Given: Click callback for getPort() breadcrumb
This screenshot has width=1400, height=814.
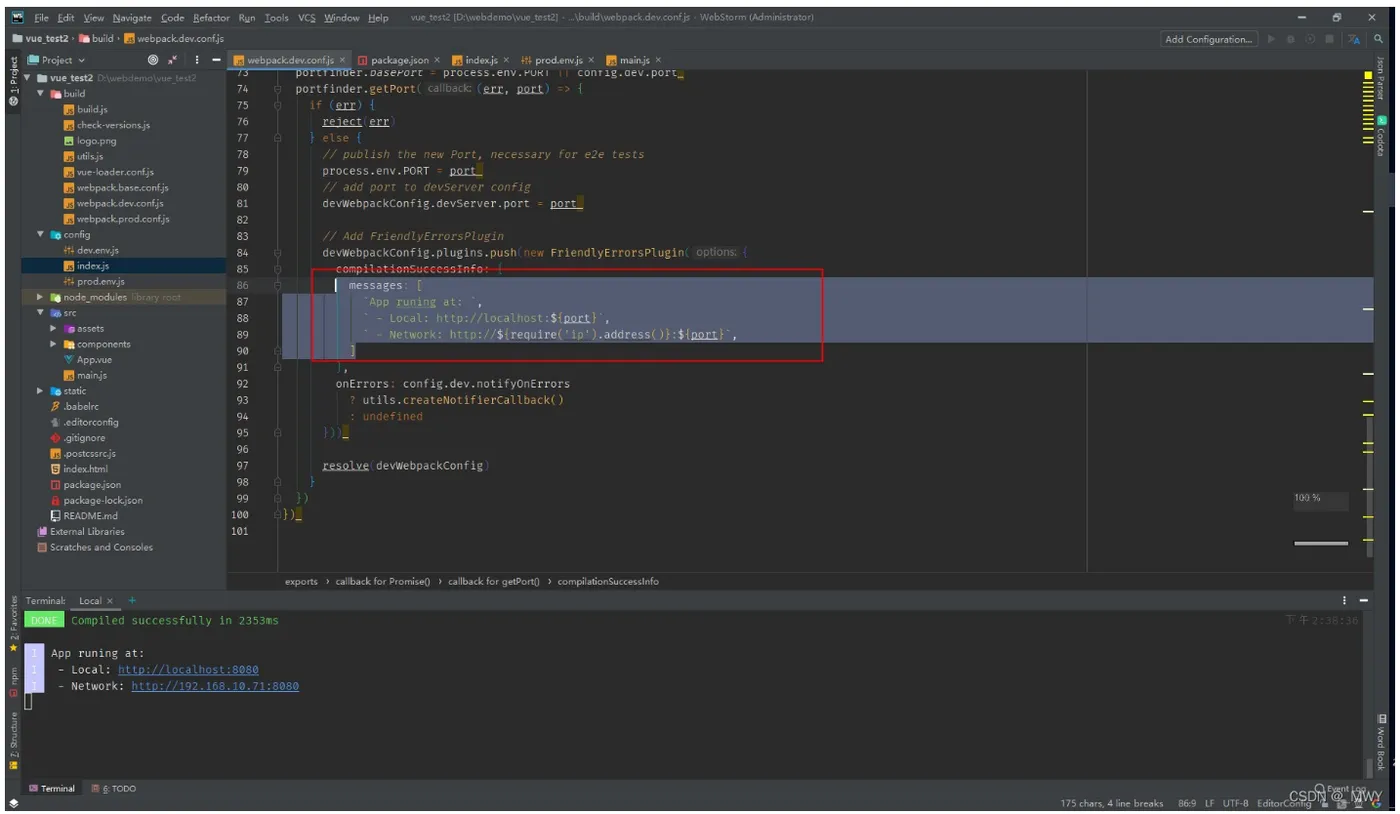Looking at the screenshot, I should coord(494,581).
